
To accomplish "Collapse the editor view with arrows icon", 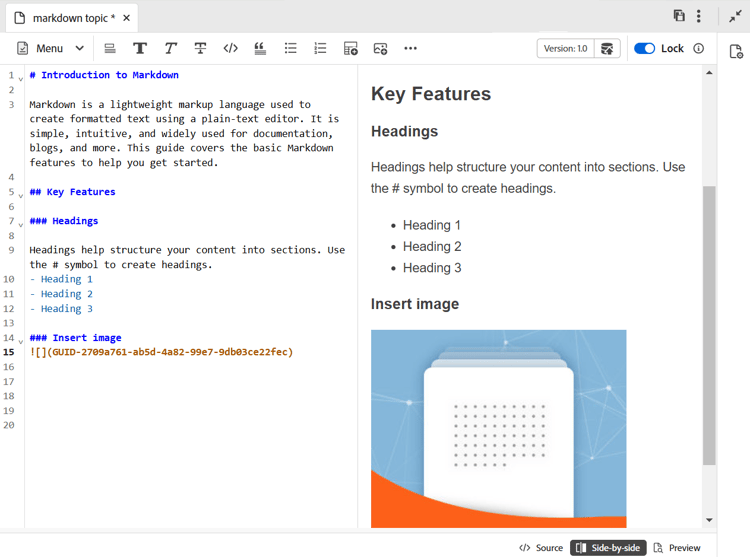I will pos(735,17).
